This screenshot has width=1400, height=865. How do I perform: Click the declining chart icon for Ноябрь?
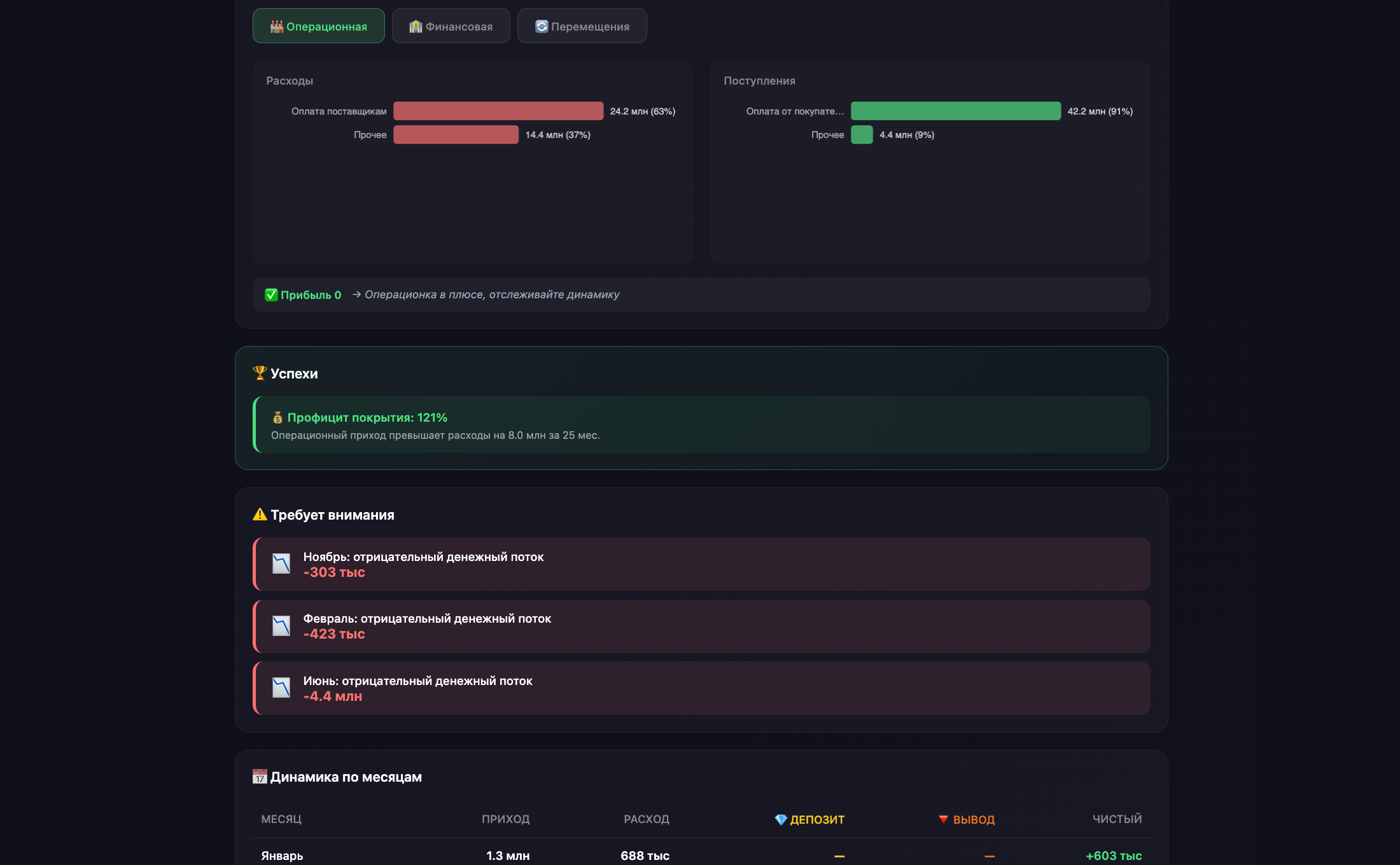[281, 564]
